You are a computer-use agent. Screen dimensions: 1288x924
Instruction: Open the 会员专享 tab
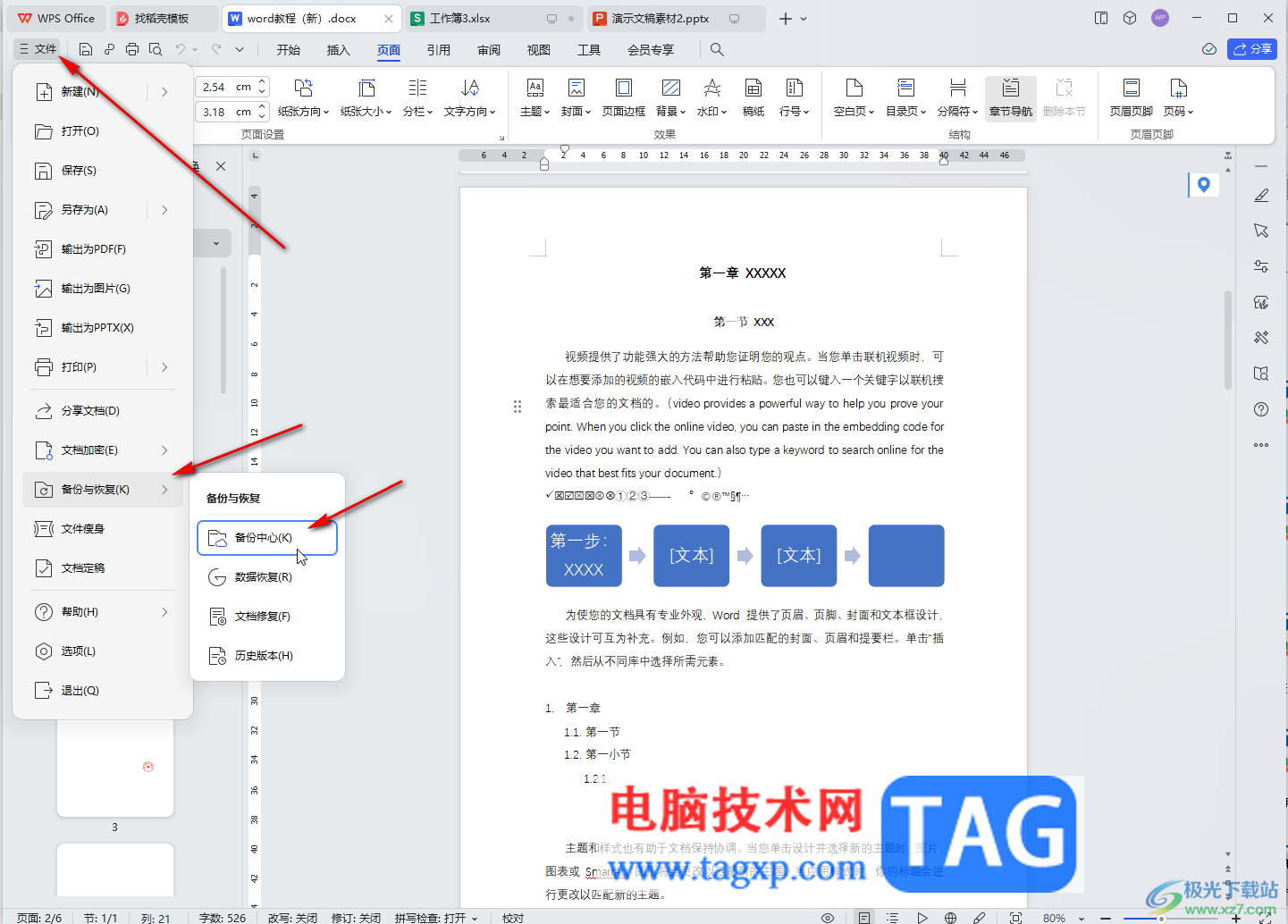point(651,50)
